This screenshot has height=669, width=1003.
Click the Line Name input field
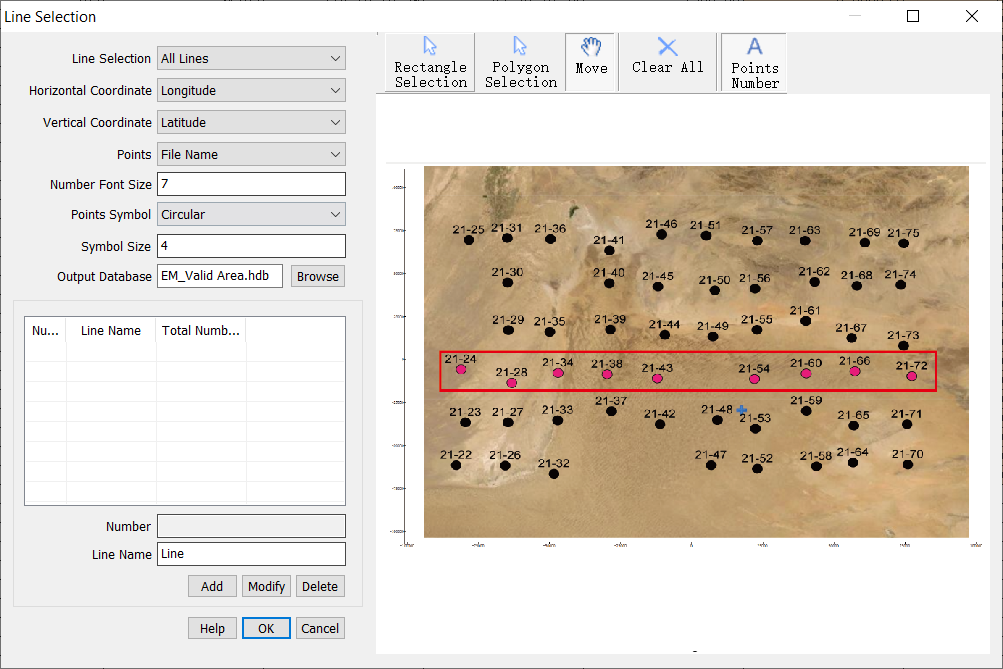[251, 554]
